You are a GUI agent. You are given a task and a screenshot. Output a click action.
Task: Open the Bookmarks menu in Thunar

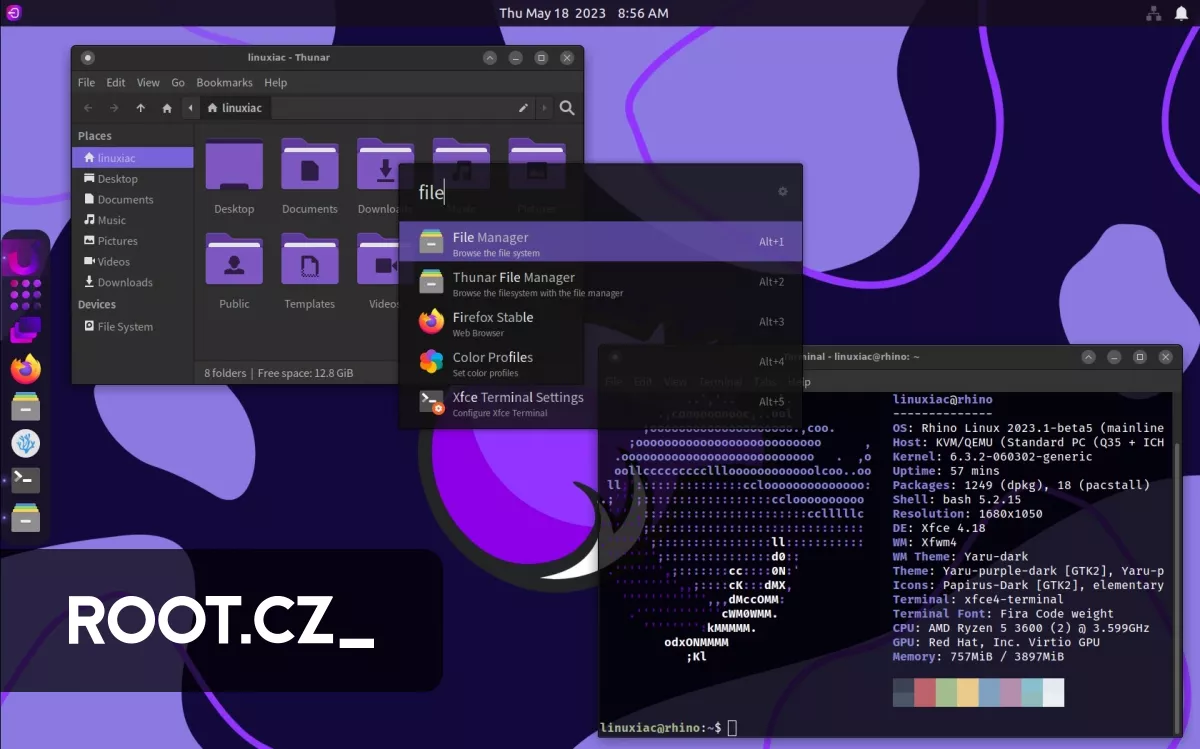click(224, 82)
